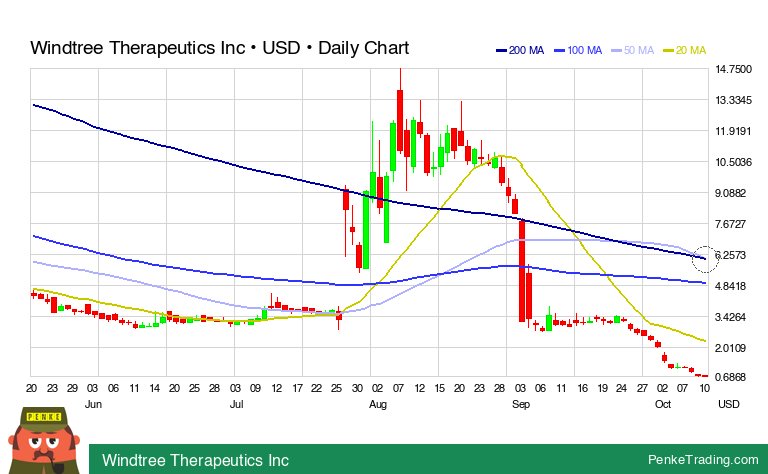Click the 20 MA legend label
Viewport: 768px width, 474px height.
click(x=691, y=50)
